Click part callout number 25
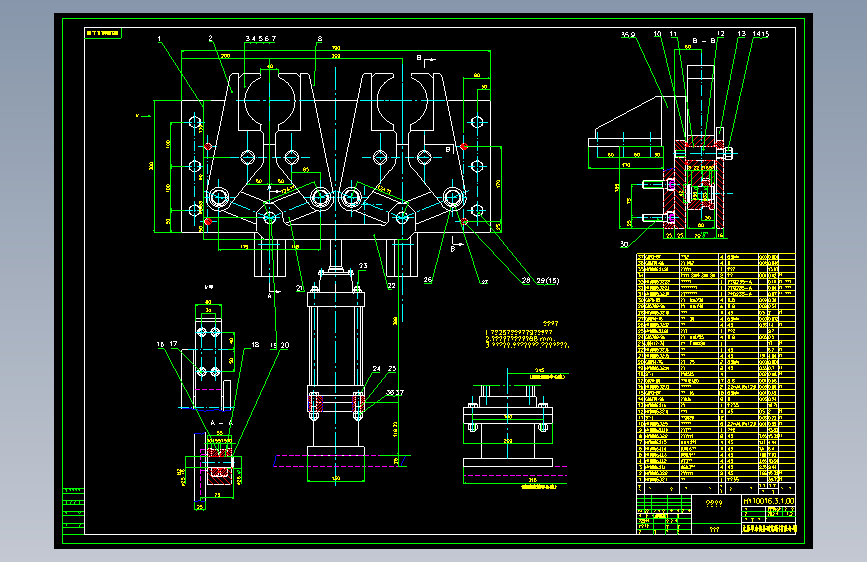Viewport: 867px width, 562px height. coord(392,369)
